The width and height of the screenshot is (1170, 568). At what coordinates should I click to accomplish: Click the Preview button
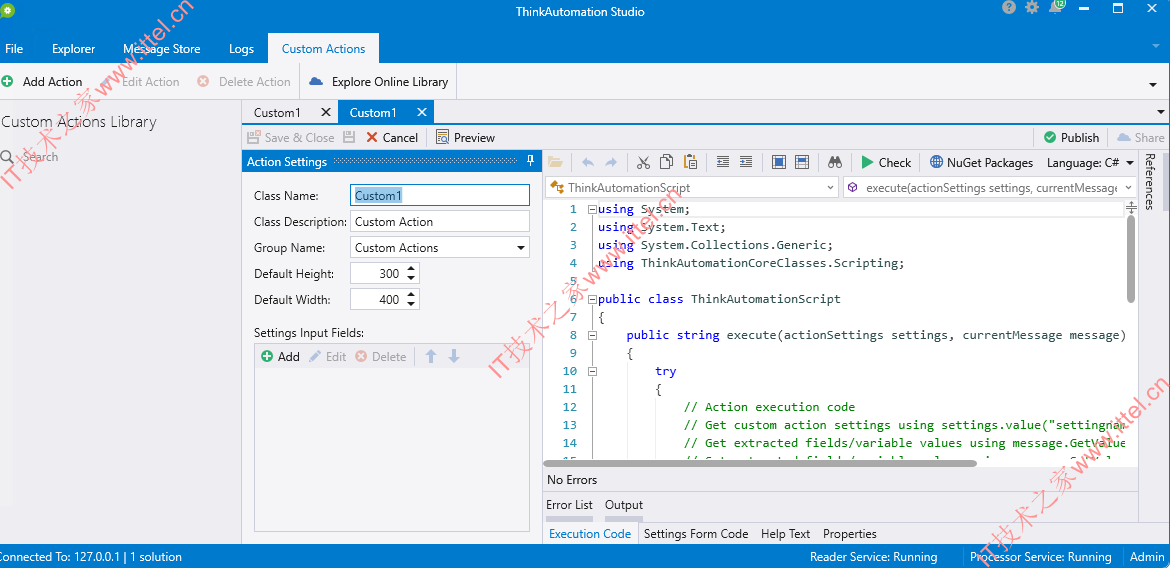(465, 137)
